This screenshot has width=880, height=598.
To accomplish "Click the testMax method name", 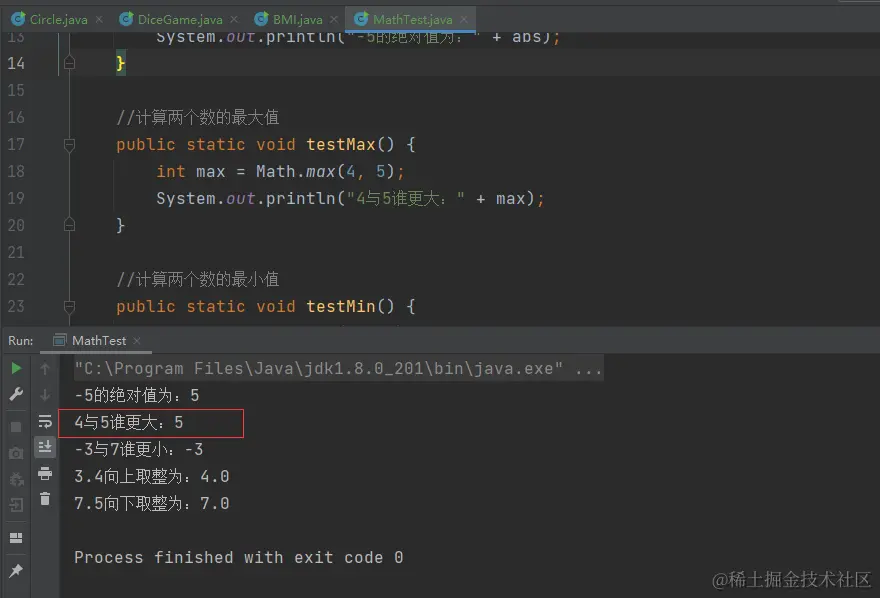I will (x=341, y=144).
